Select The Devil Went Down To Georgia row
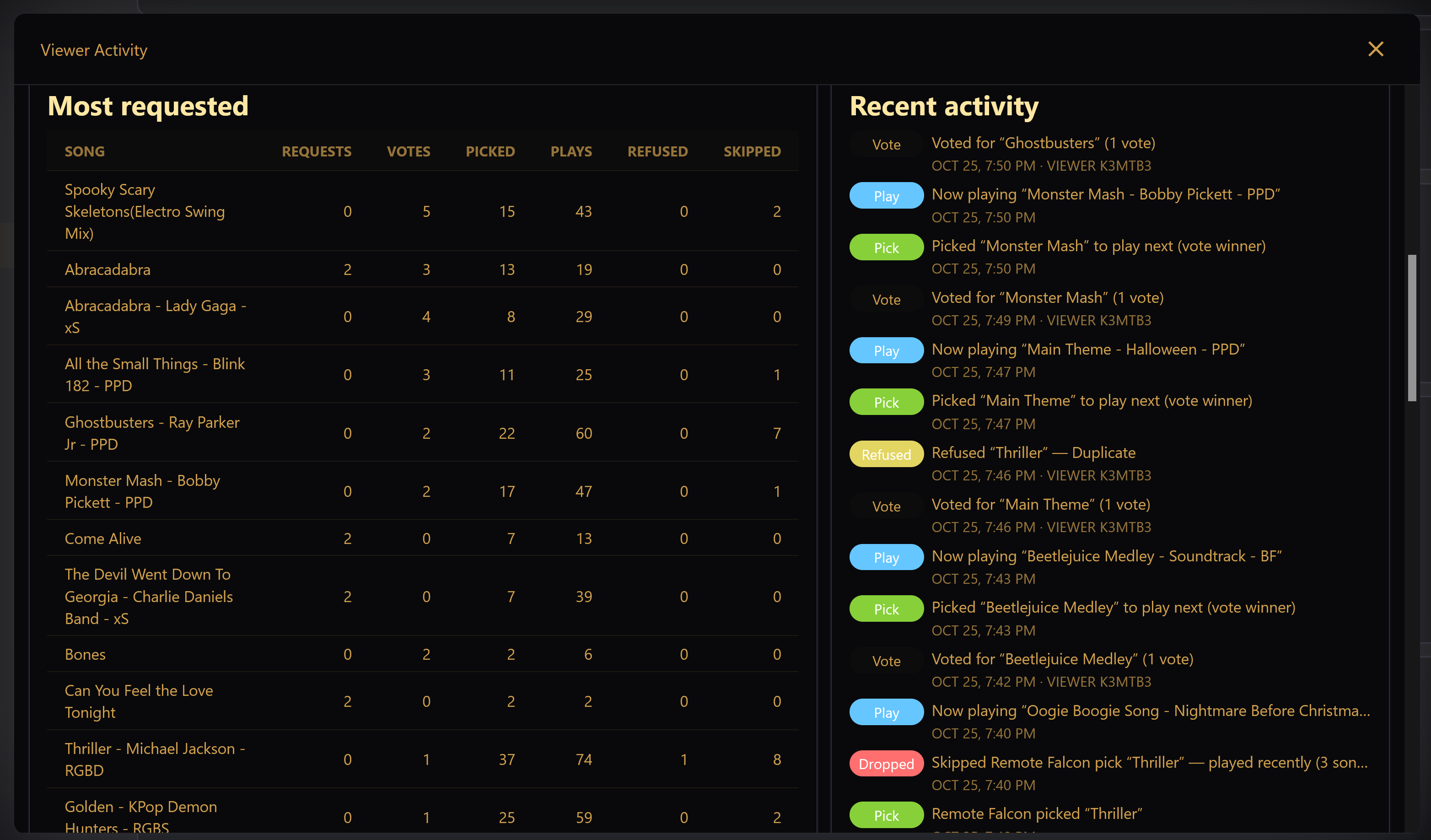The image size is (1431, 840). 423,596
